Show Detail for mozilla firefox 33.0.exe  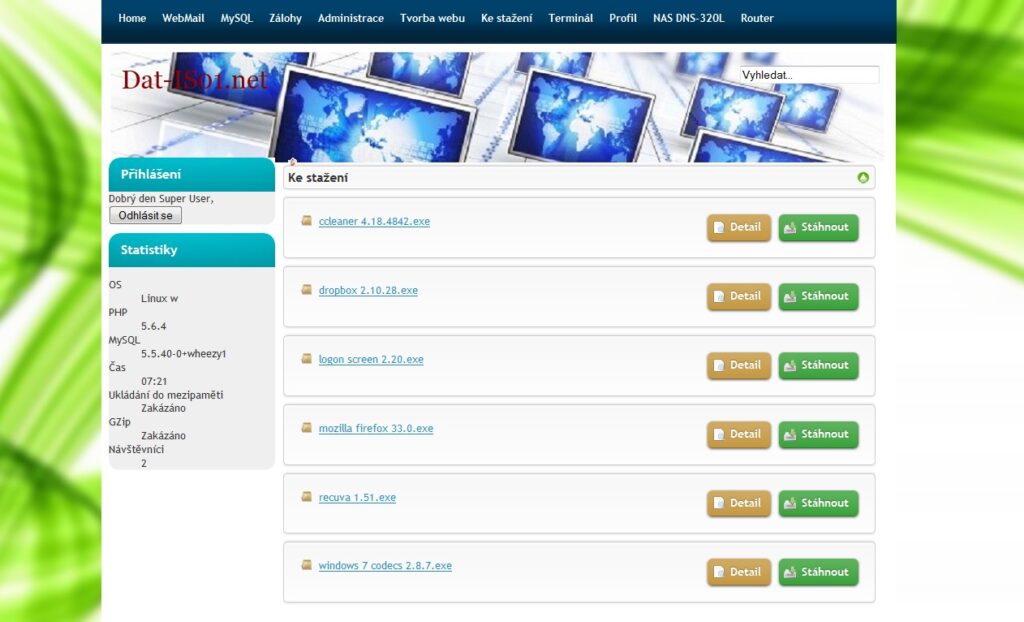pos(739,435)
